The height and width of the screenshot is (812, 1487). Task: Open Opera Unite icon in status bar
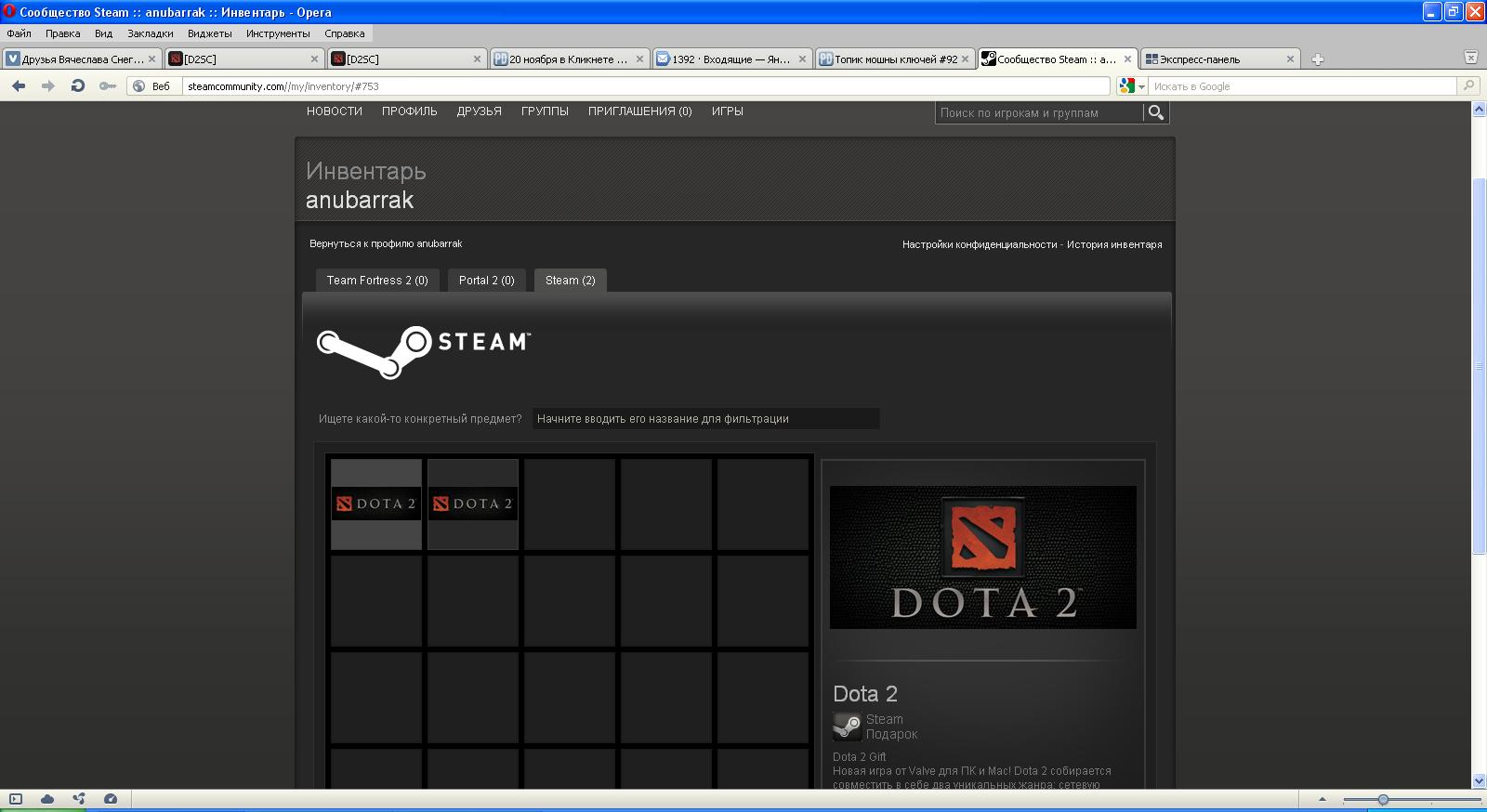79,799
